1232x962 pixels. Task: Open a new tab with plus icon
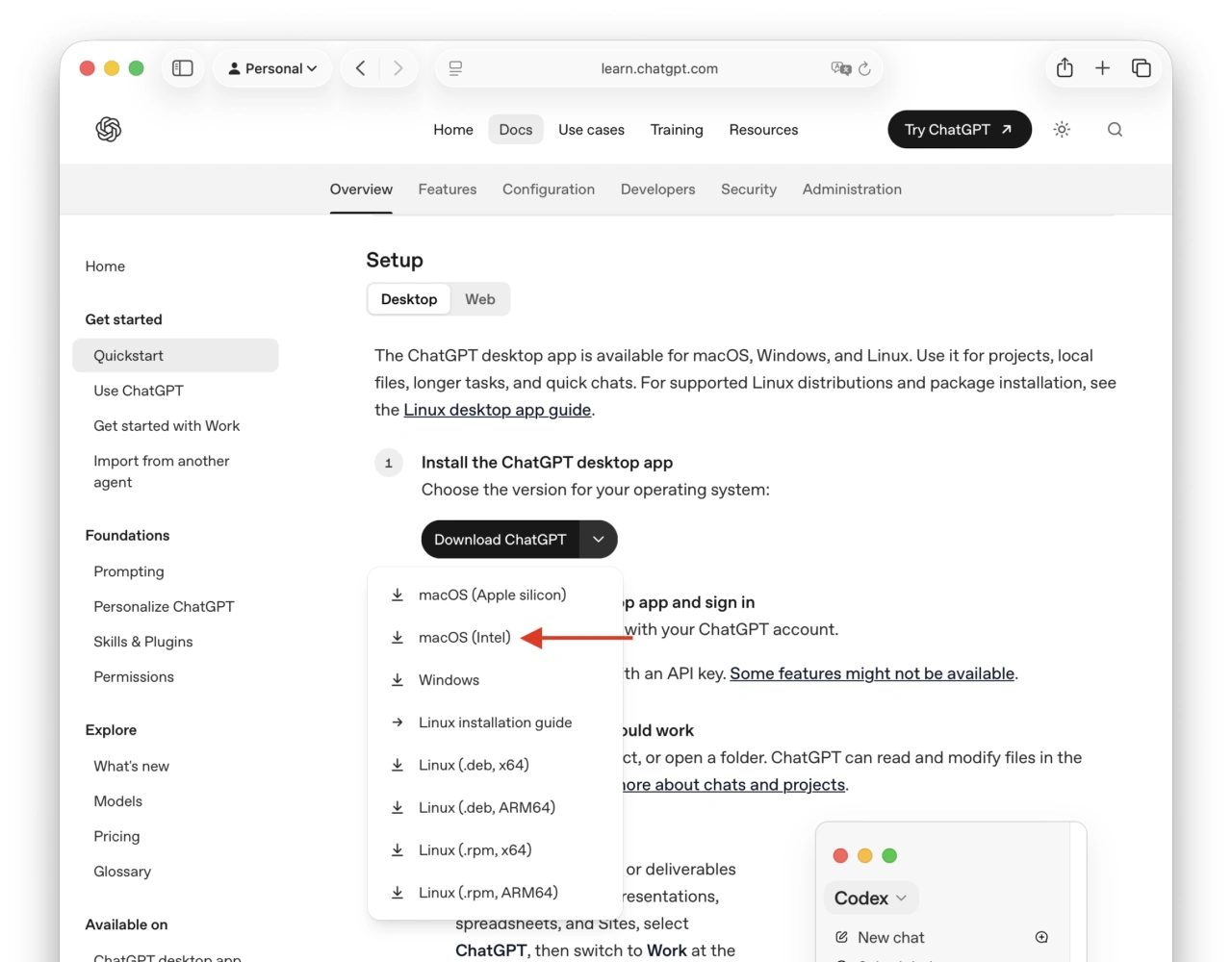[1103, 68]
